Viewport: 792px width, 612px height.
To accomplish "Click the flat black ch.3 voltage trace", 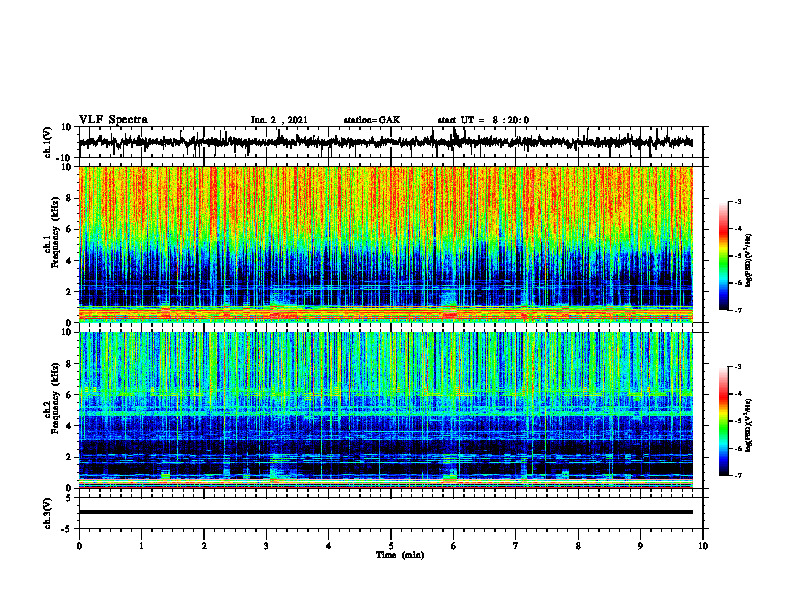I will tap(386, 512).
